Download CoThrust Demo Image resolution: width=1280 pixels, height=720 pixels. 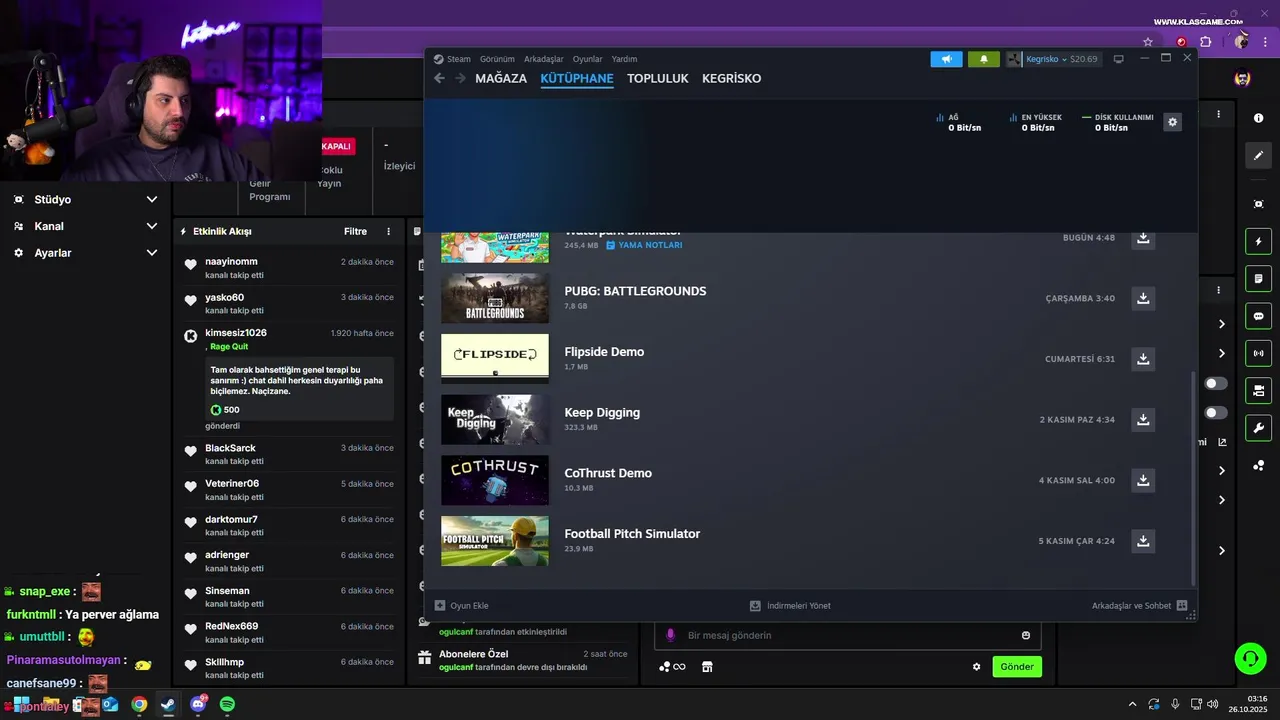point(1143,480)
